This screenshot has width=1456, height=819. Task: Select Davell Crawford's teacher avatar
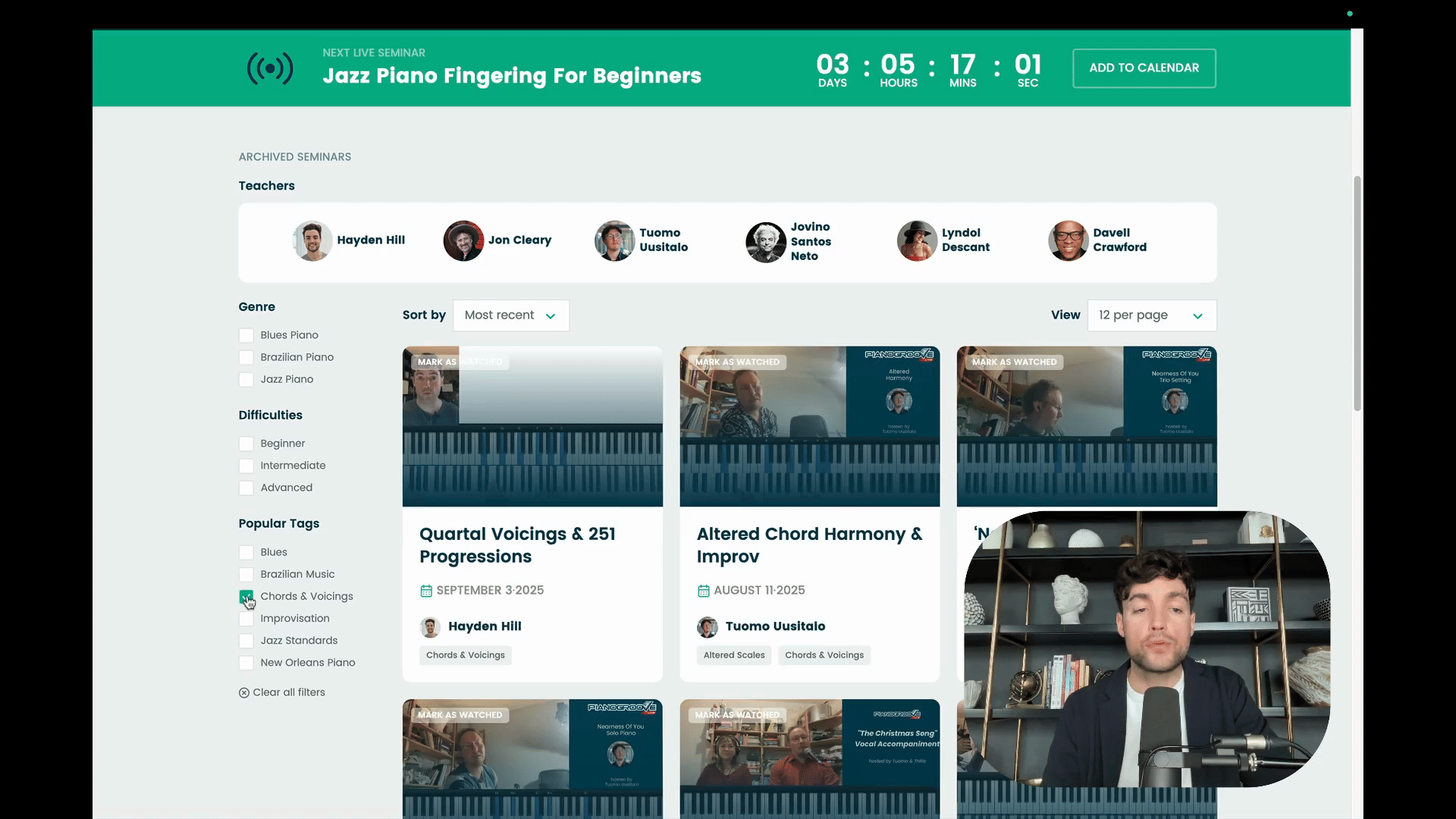click(1068, 241)
